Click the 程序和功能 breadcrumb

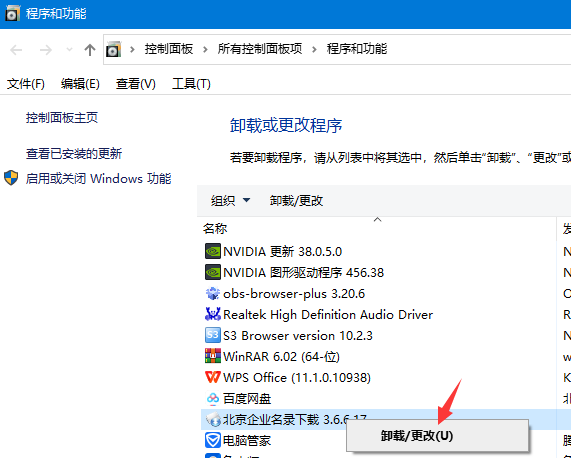357,49
